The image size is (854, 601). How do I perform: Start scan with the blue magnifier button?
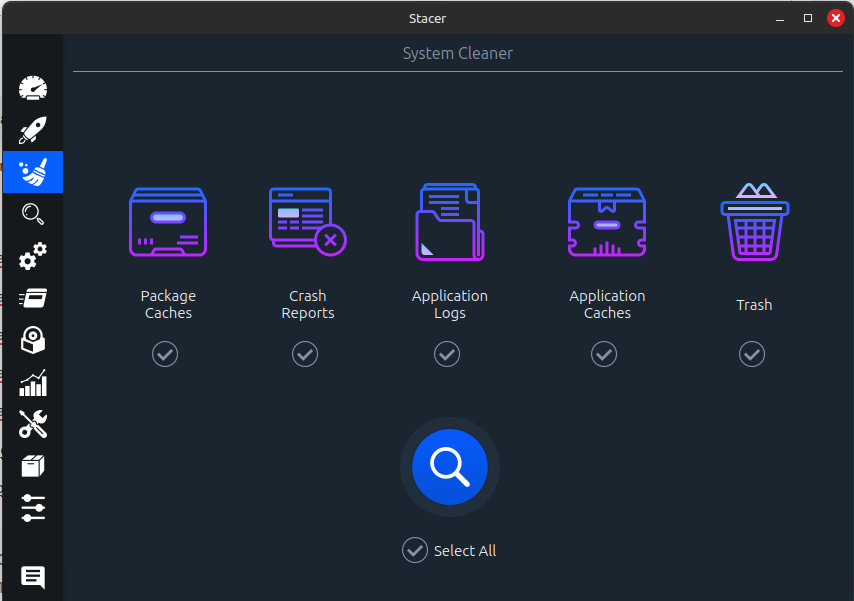click(x=450, y=466)
